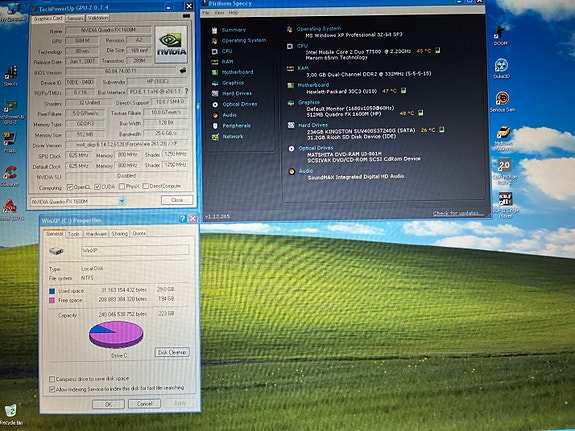Select Operating System in Speccy sidebar
575x431 pixels.
(x=243, y=40)
